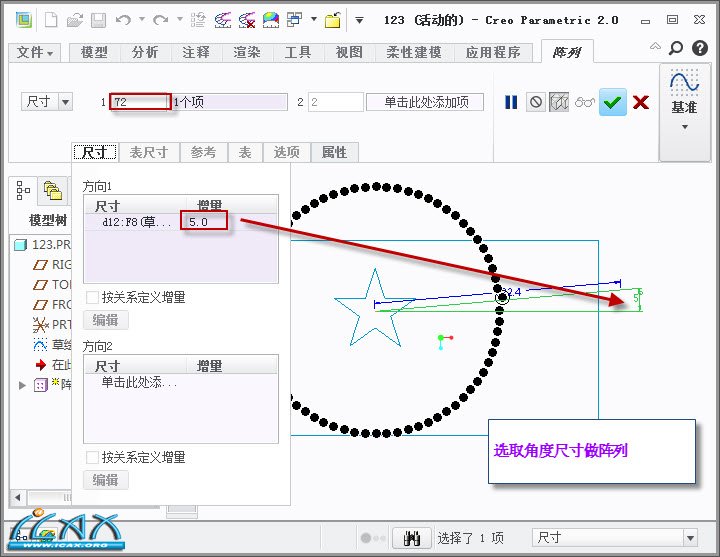
Task: Click 单击此处添... in 方向2 list
Action: point(139,382)
